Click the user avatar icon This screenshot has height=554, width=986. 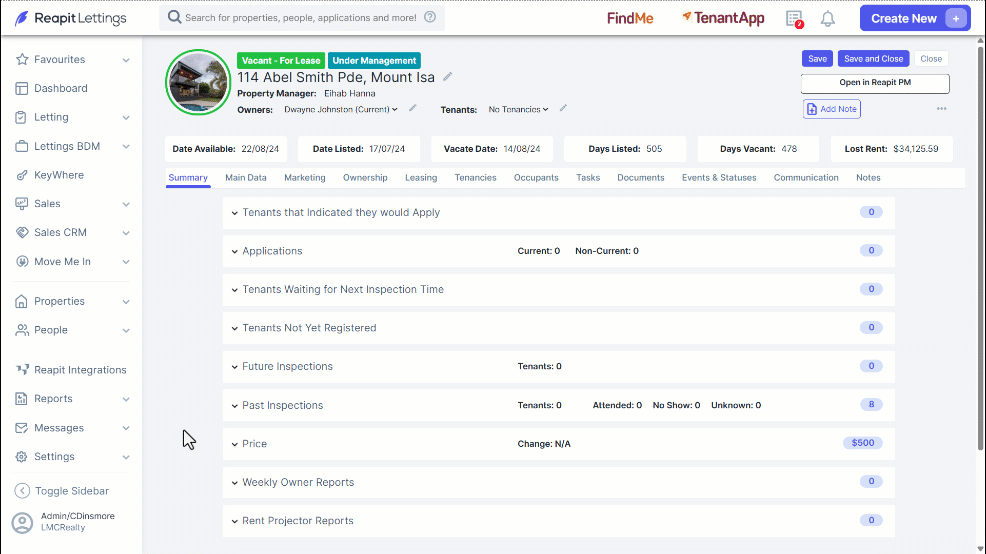(x=22, y=523)
